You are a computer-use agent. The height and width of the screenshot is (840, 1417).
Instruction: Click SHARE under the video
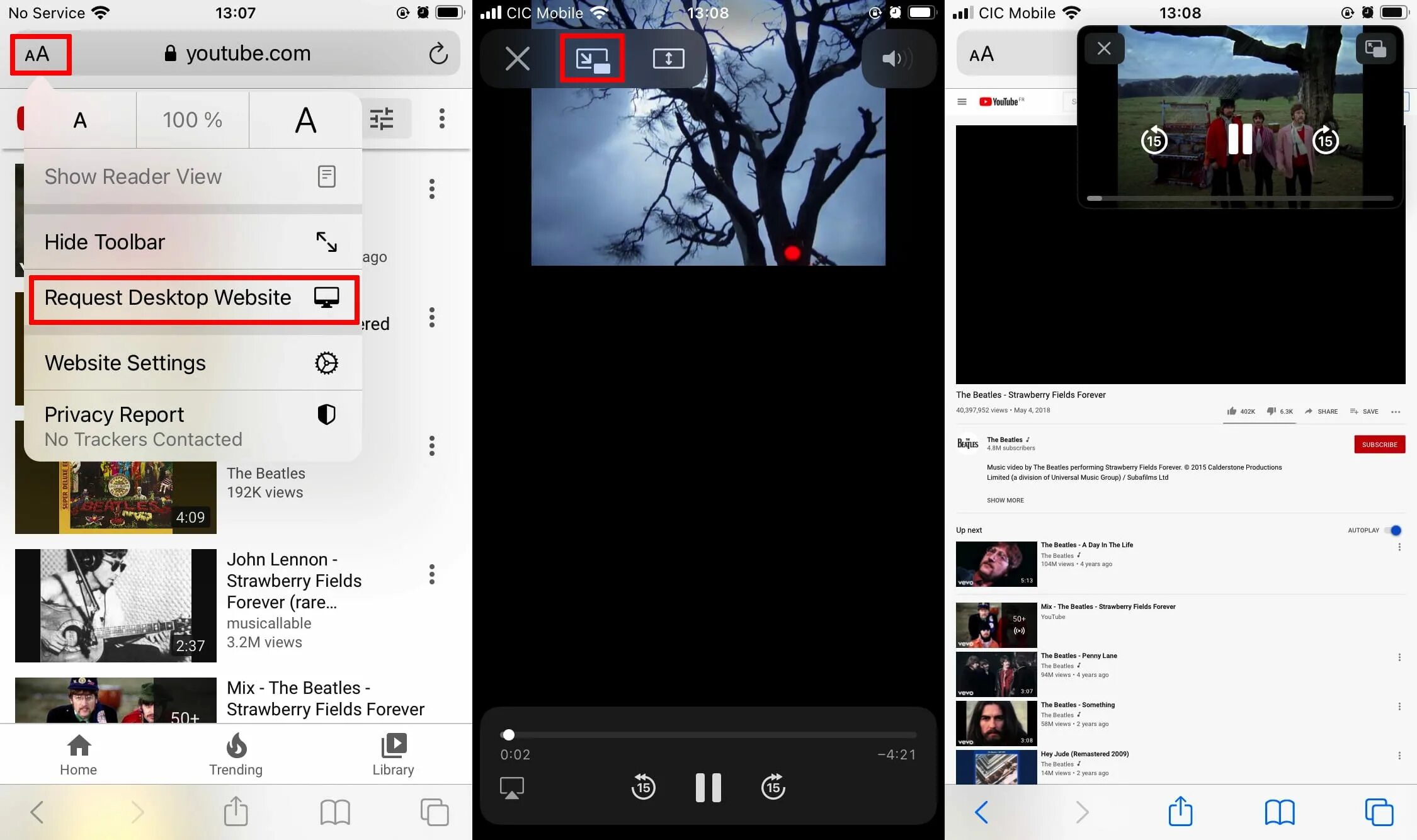[x=1321, y=411]
